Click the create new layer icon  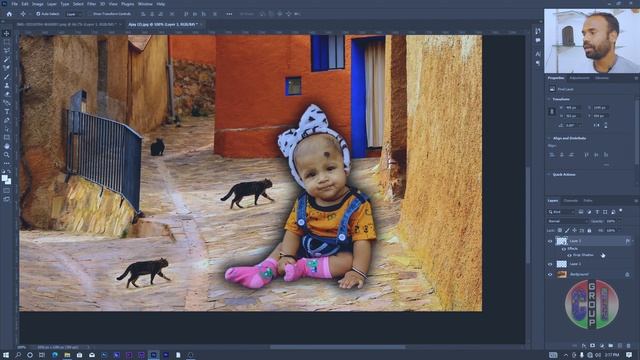620,346
